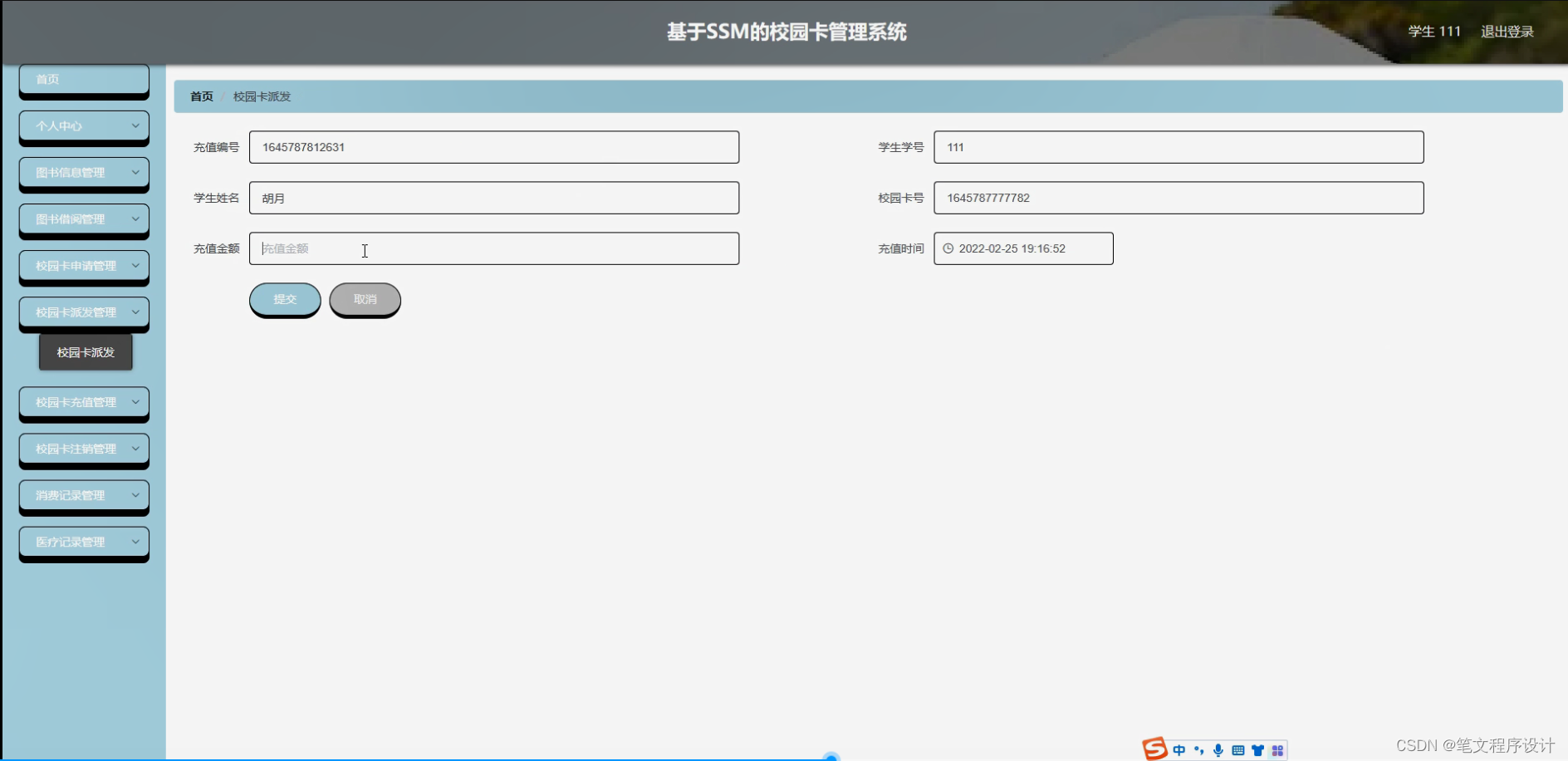This screenshot has height=761, width=1568.
Task: Open the Sogou virtual keyboard icon
Action: [x=1237, y=749]
